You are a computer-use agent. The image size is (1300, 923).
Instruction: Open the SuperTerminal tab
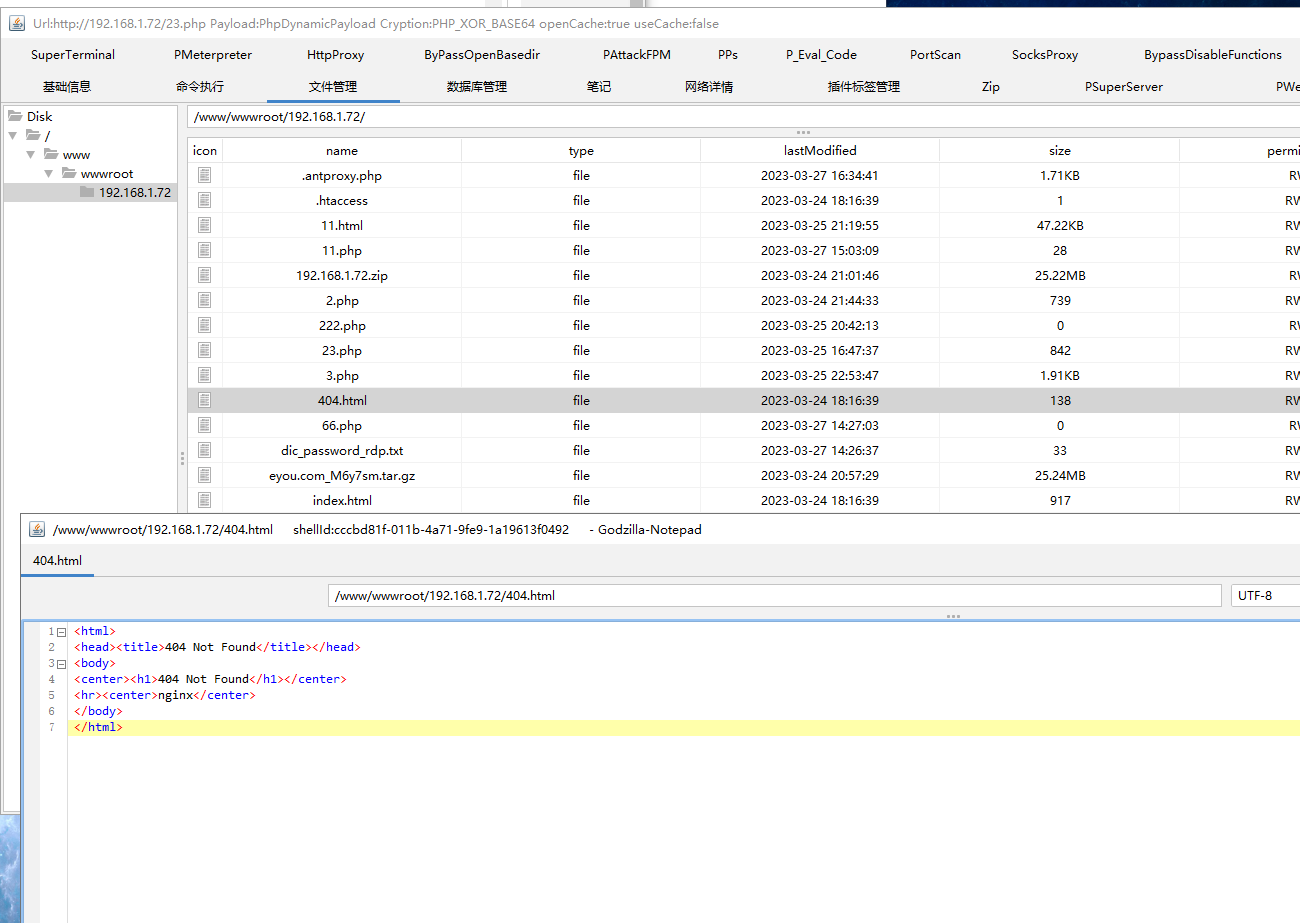click(73, 55)
